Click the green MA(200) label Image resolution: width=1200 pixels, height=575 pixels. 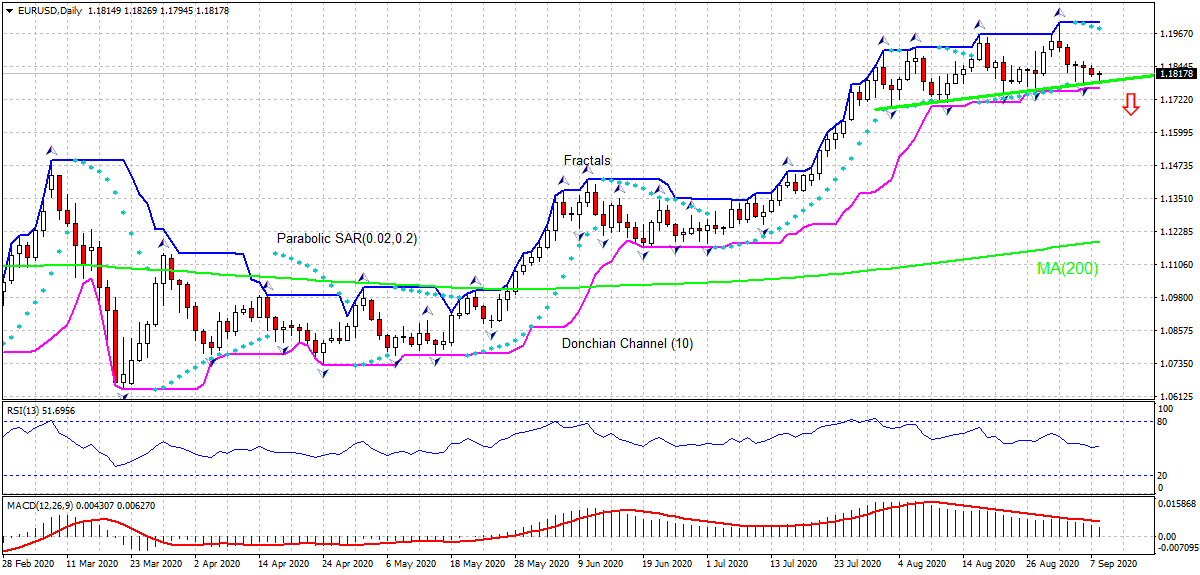point(1068,268)
